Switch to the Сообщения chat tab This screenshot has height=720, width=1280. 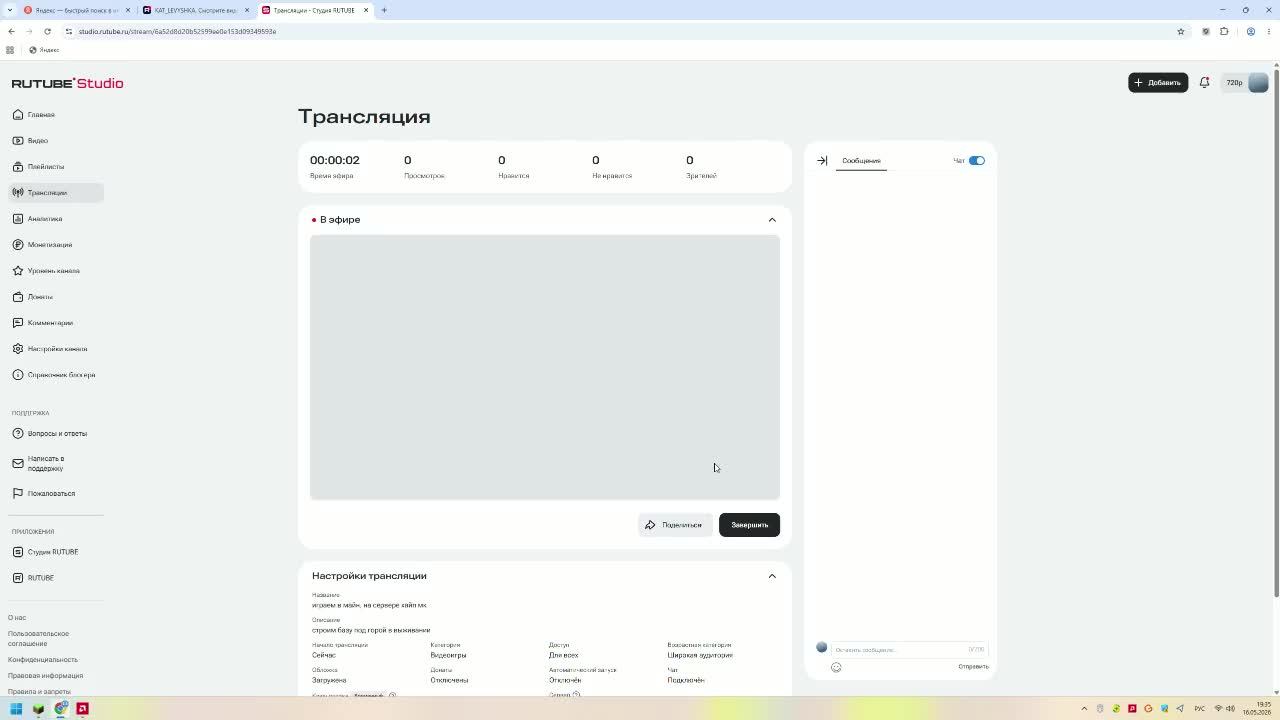click(861, 160)
